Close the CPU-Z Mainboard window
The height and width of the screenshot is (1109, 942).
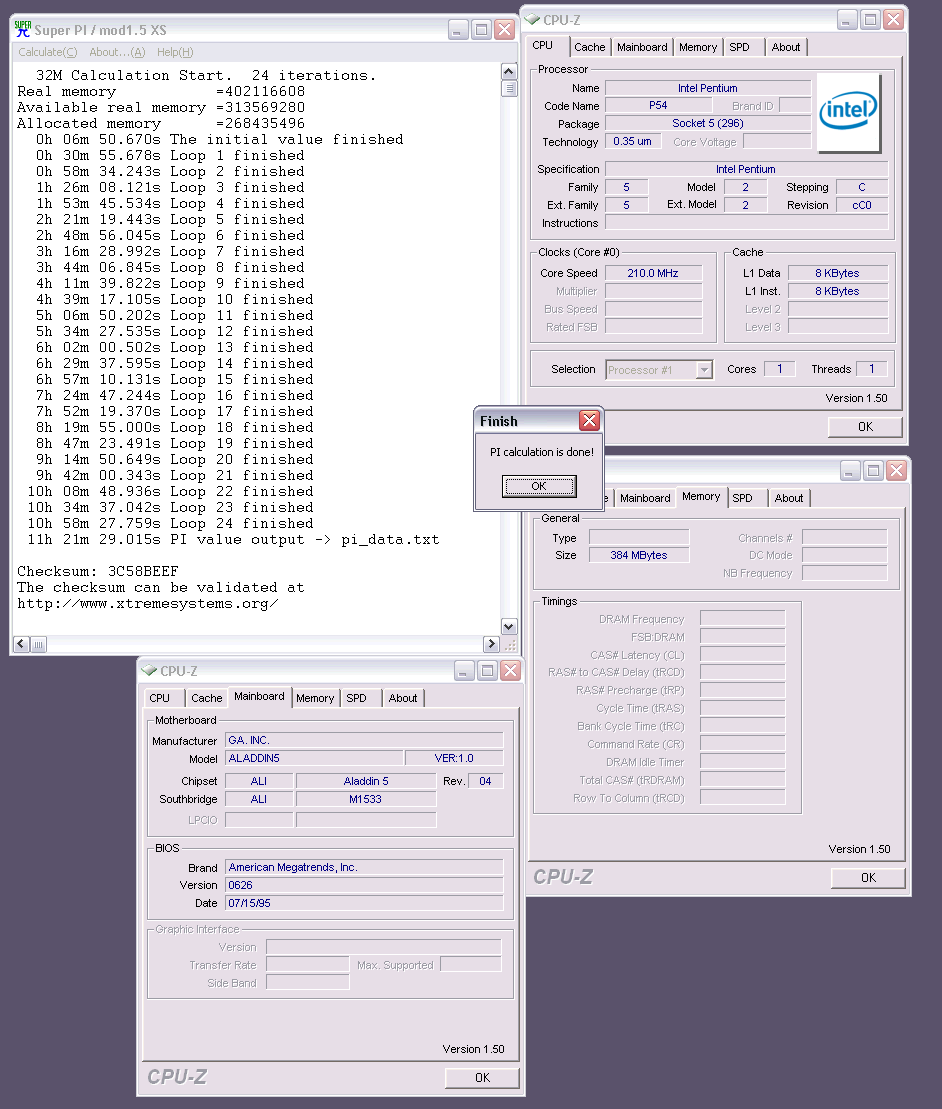(510, 670)
